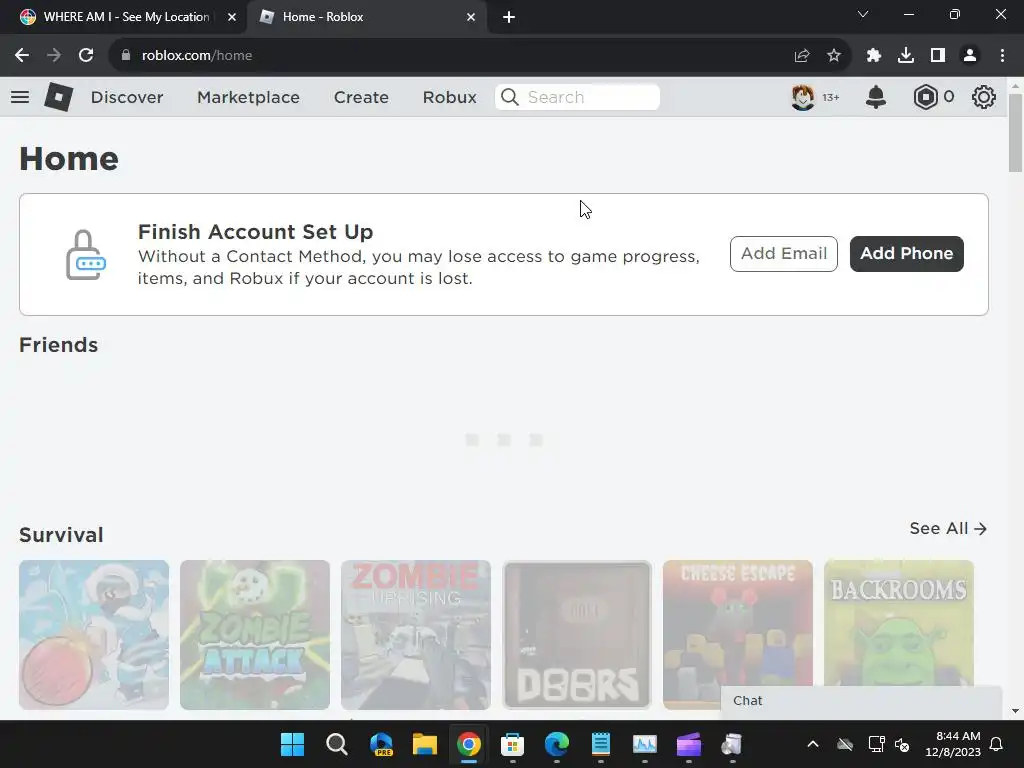Open Microsoft Store from taskbar
1024x768 pixels.
[513, 744]
